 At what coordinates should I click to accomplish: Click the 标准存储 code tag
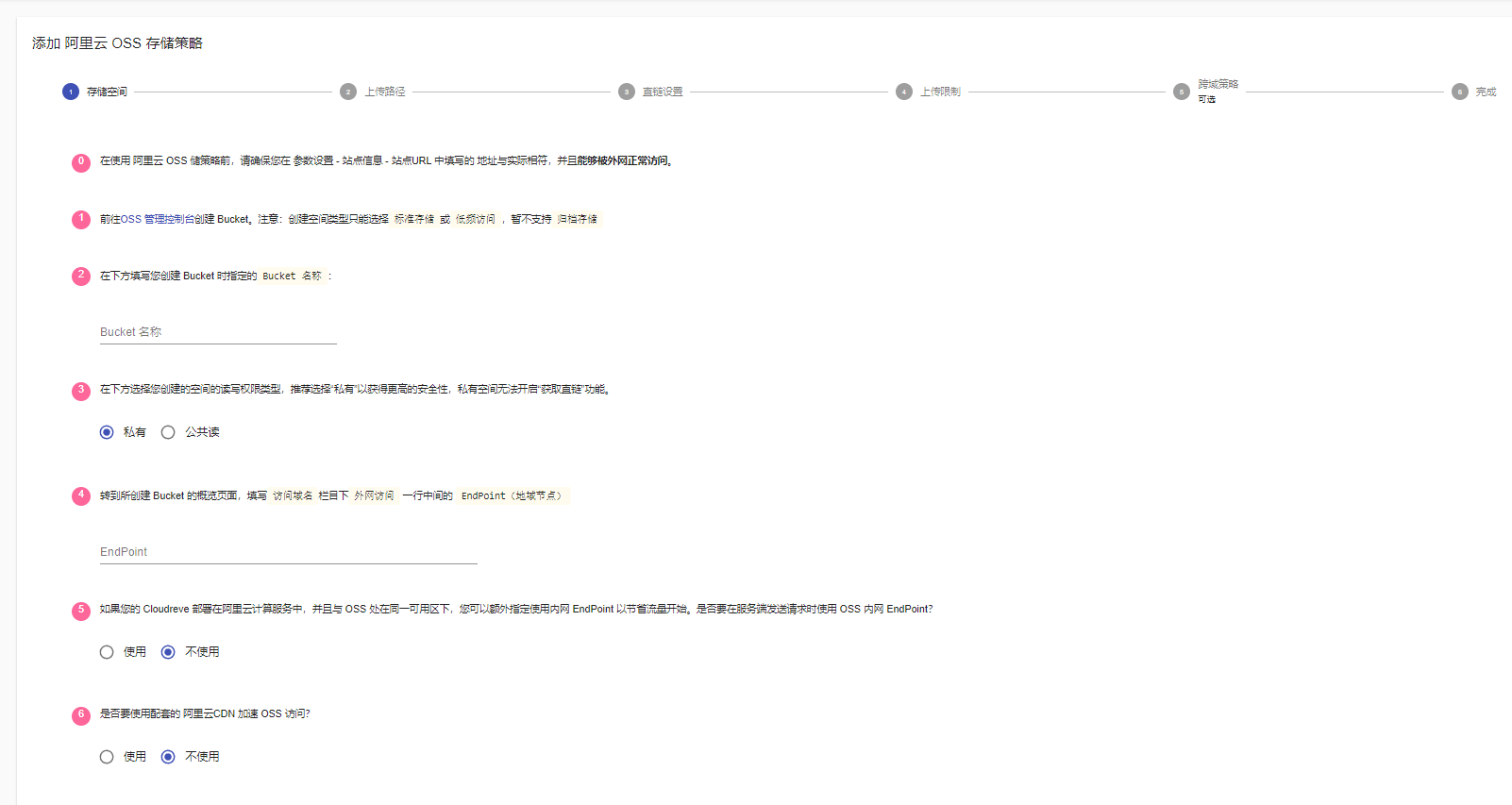point(414,219)
